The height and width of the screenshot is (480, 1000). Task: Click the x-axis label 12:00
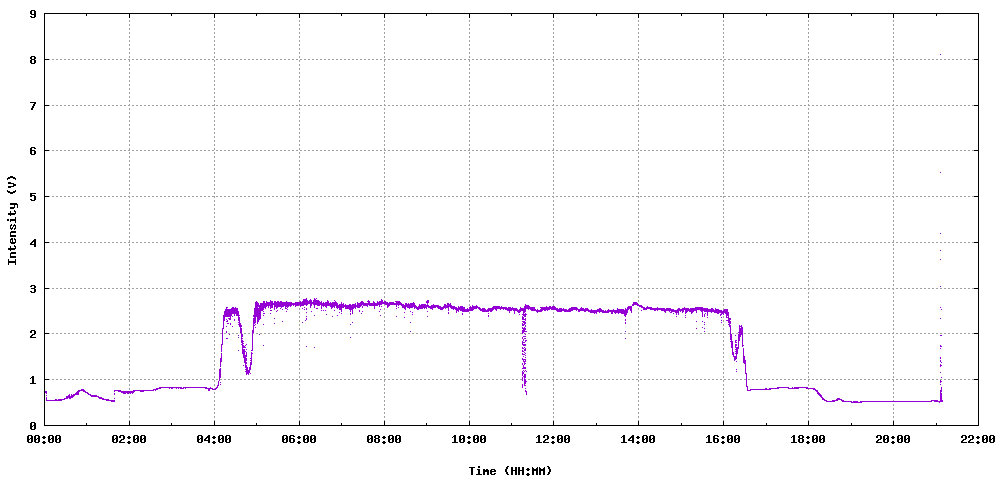point(554,440)
